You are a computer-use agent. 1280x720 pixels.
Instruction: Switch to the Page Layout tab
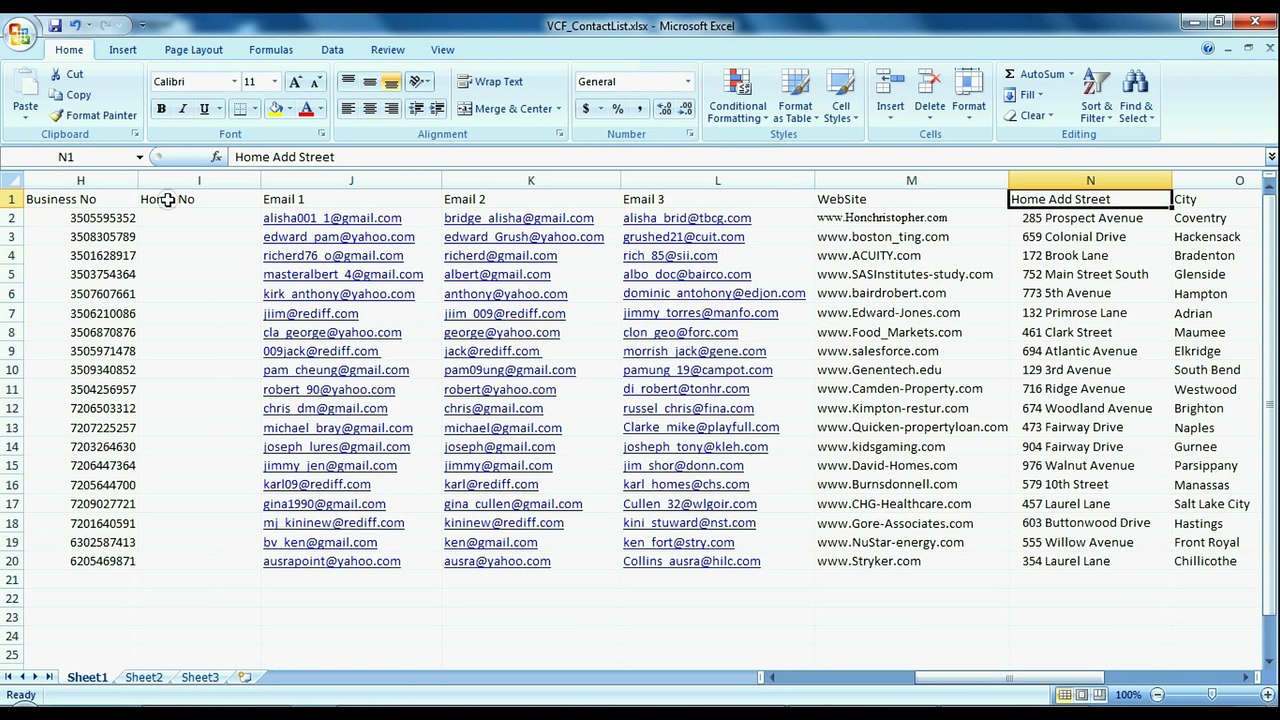click(x=194, y=50)
